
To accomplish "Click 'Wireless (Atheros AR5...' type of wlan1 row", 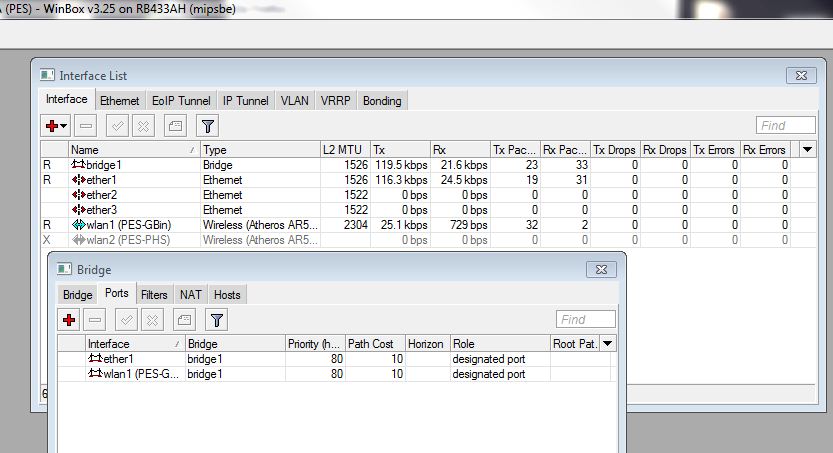I will (x=260, y=225).
